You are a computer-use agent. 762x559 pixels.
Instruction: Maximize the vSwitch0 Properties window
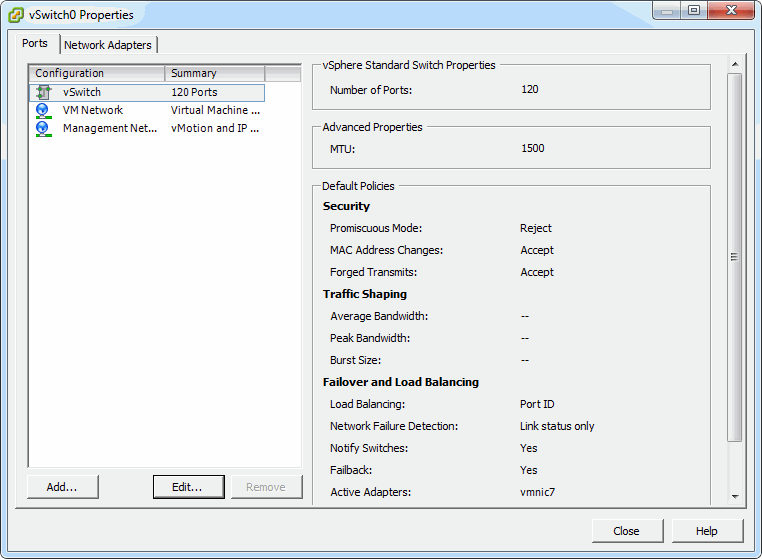pyautogui.click(x=694, y=10)
